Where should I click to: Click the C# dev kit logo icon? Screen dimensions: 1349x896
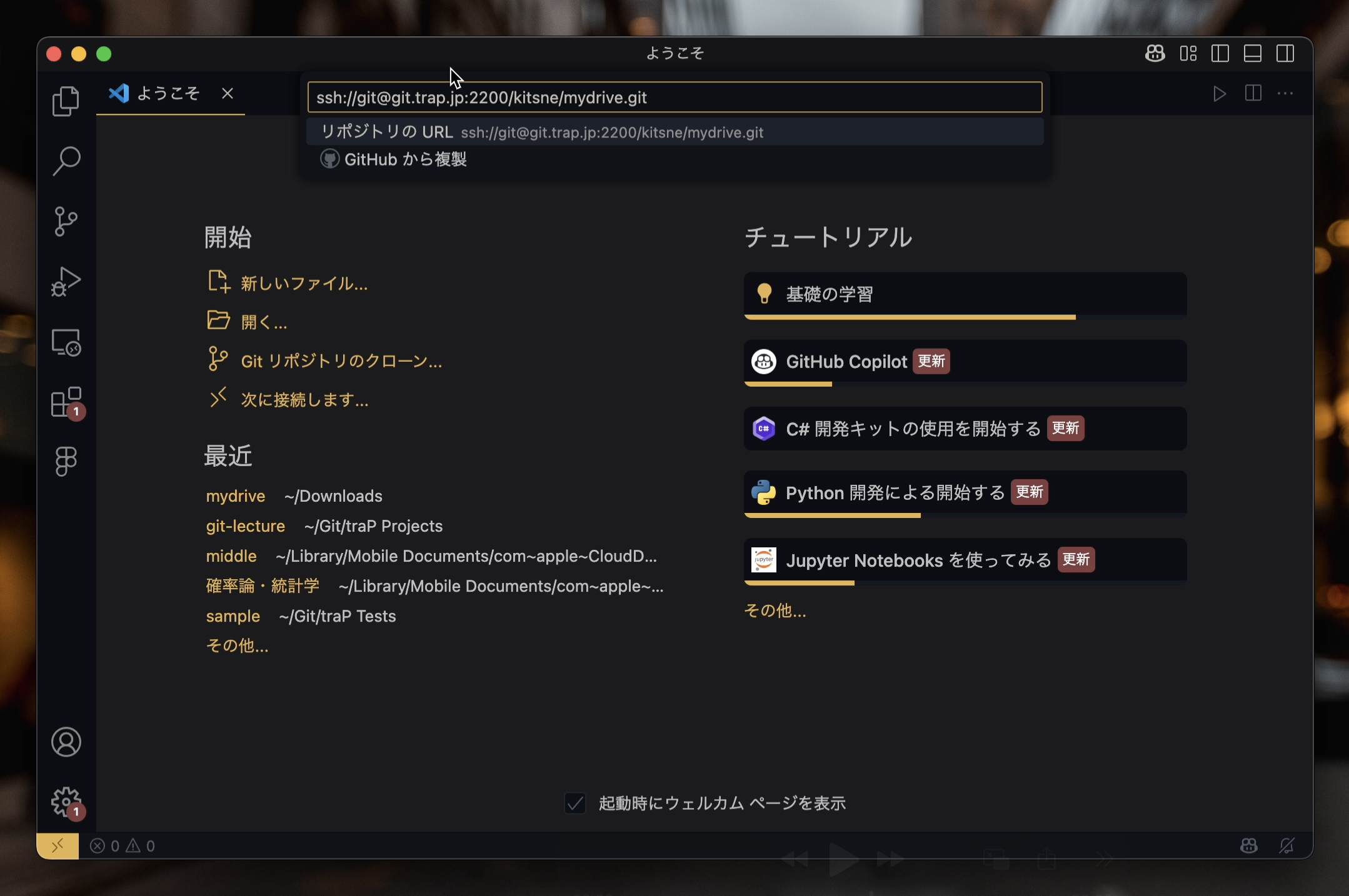tap(763, 429)
